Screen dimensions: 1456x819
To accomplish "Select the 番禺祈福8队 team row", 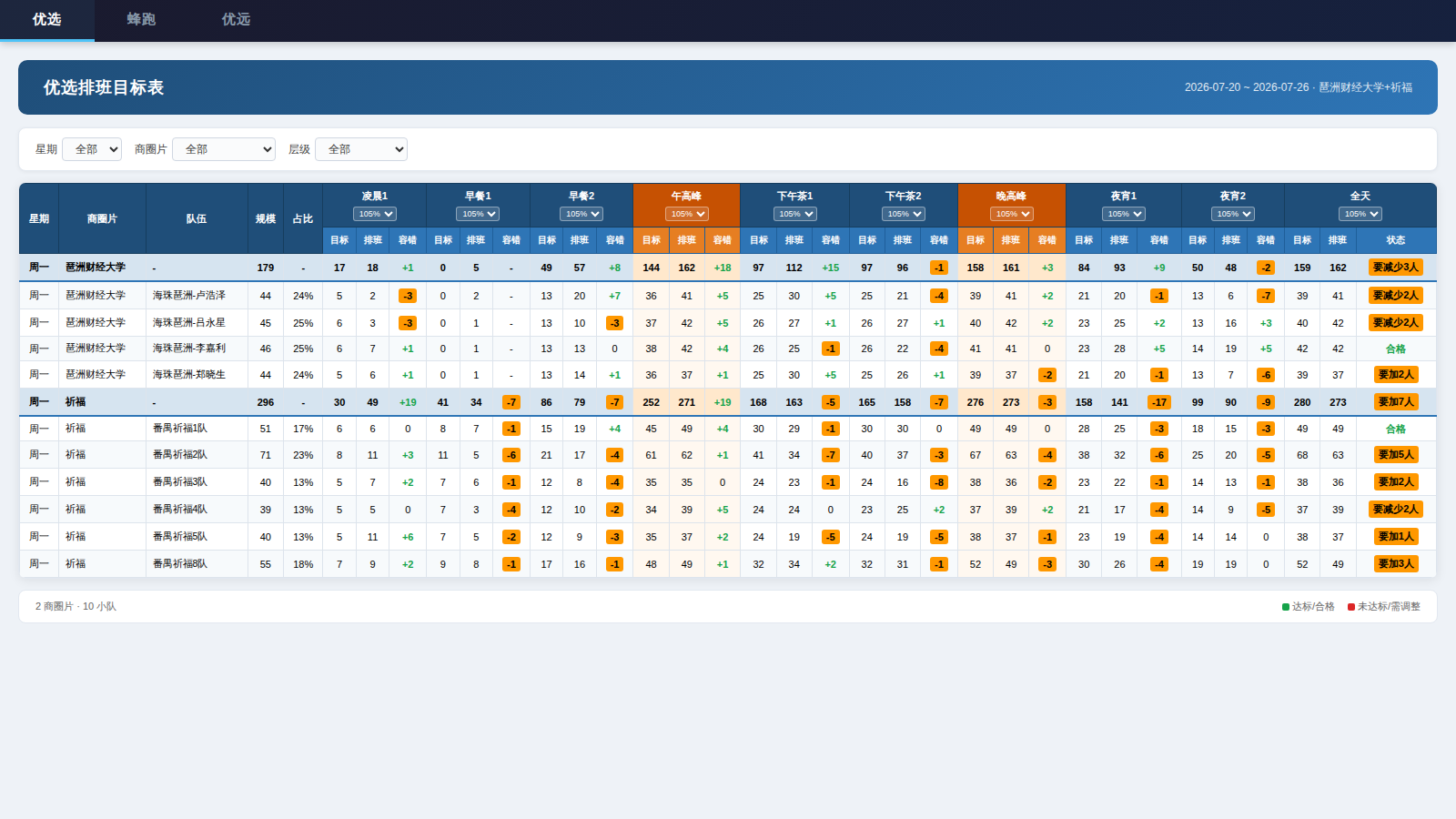I will click(x=728, y=564).
